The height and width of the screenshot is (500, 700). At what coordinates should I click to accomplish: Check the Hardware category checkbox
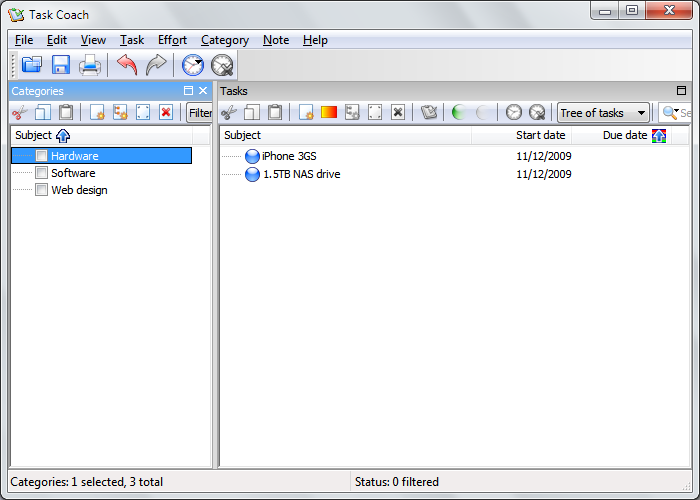pos(42,155)
